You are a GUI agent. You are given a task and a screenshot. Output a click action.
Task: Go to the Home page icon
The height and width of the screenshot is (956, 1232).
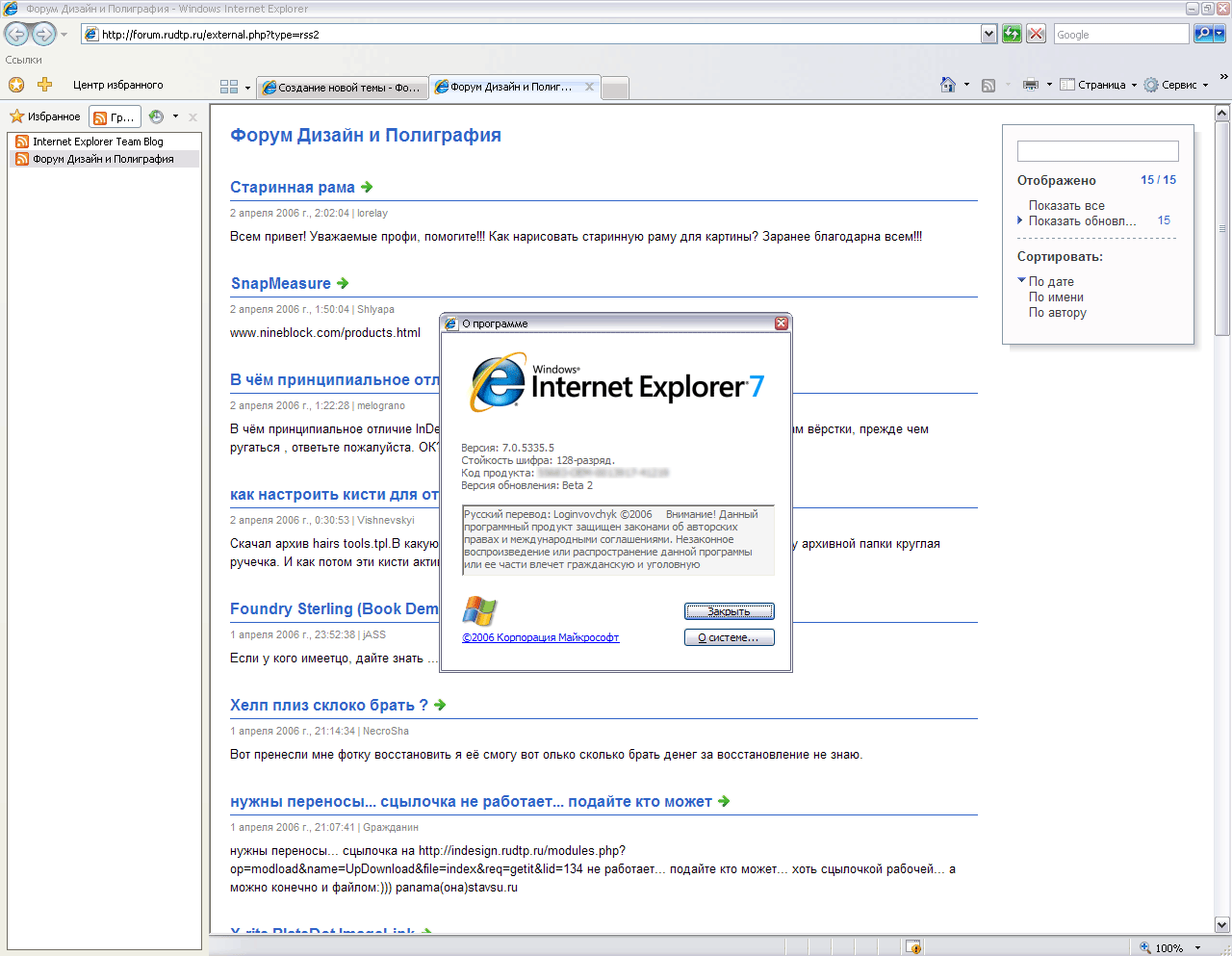(x=948, y=85)
